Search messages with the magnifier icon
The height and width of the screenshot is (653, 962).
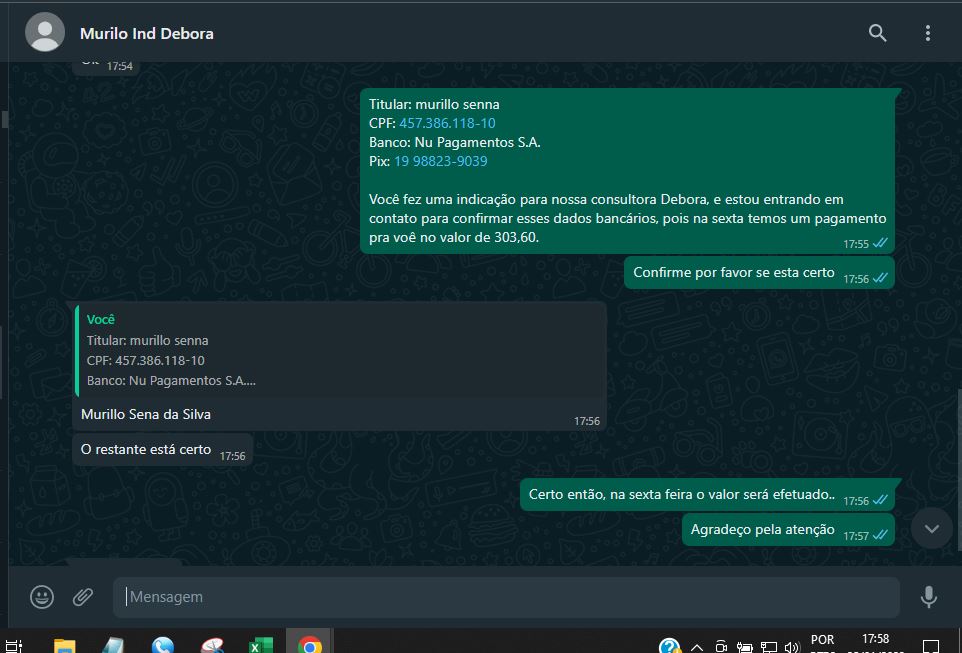point(877,33)
